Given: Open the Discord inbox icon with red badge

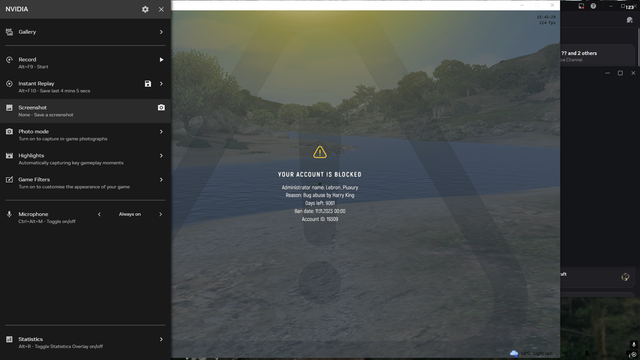Looking at the screenshot, I should tap(581, 6).
